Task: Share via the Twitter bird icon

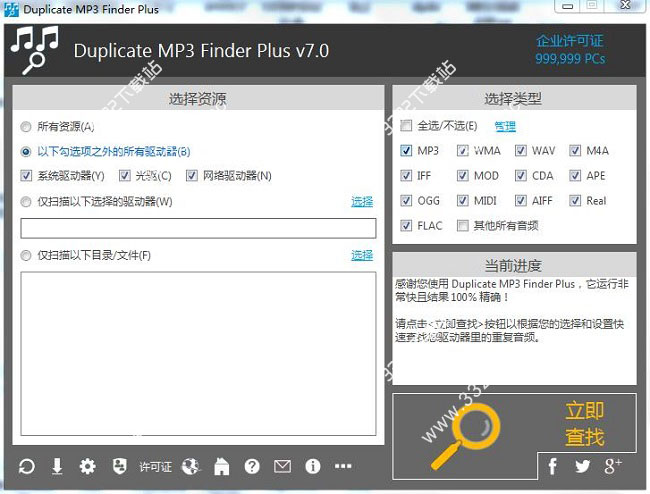Action: pyautogui.click(x=582, y=467)
